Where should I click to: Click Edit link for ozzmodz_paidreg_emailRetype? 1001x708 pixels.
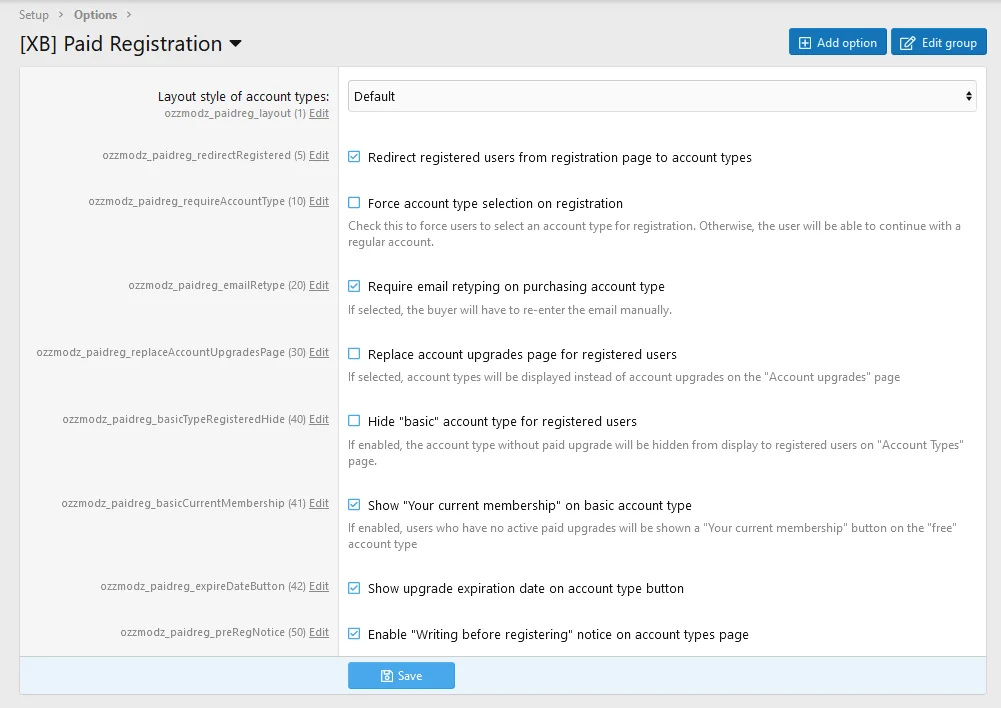318,285
